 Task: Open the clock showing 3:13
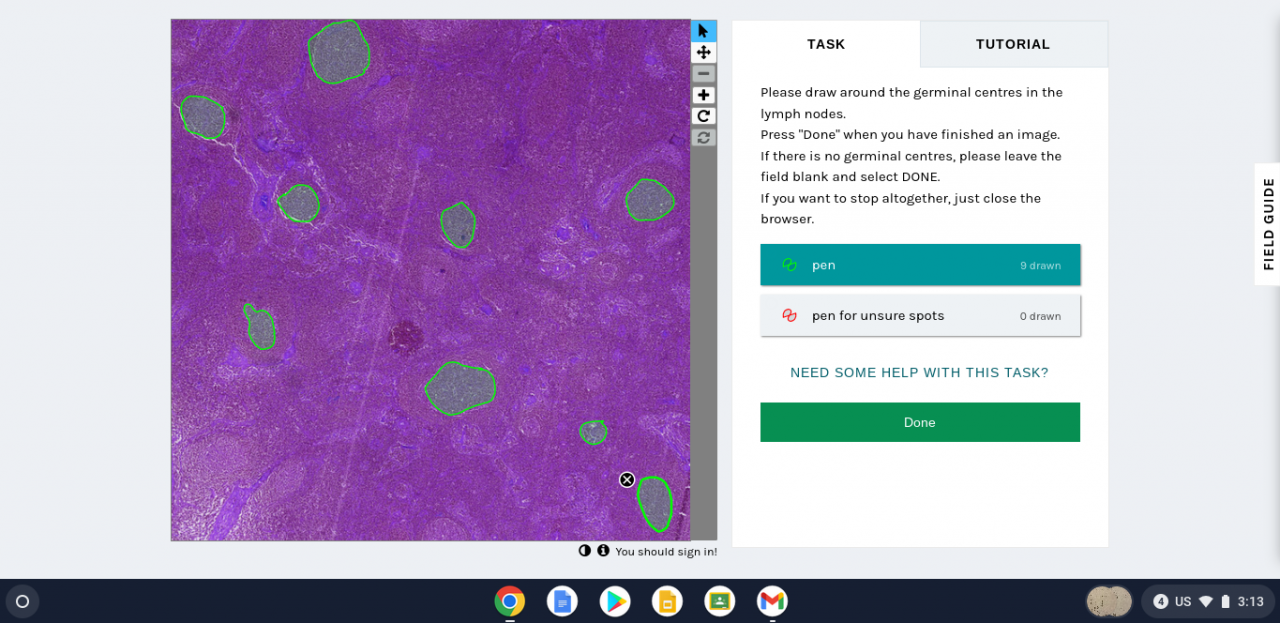pyautogui.click(x=1251, y=602)
